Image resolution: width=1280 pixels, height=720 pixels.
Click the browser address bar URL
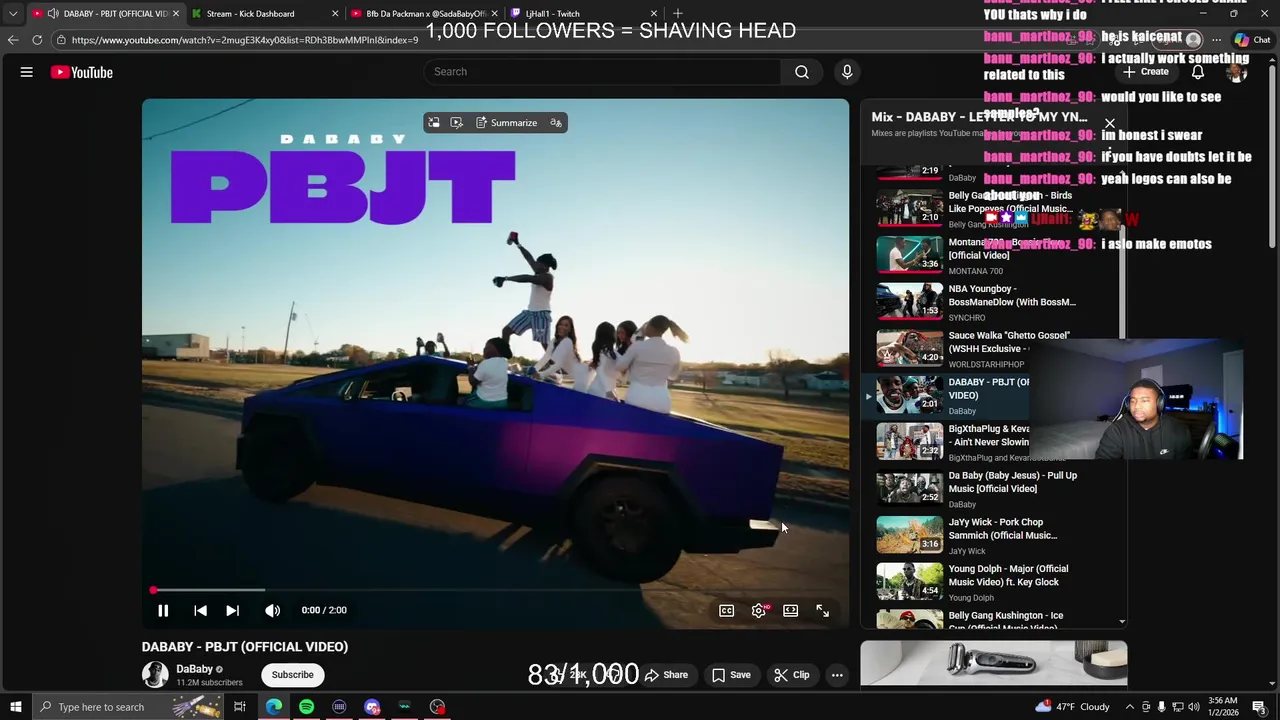245,40
